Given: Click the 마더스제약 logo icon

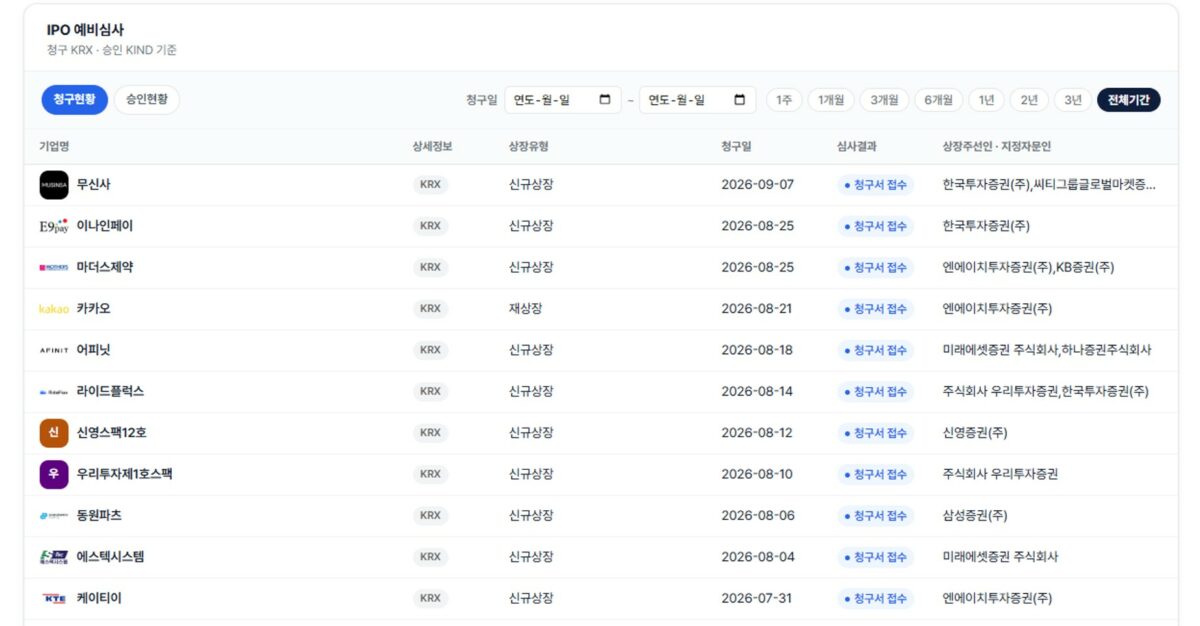Looking at the screenshot, I should pyautogui.click(x=54, y=268).
